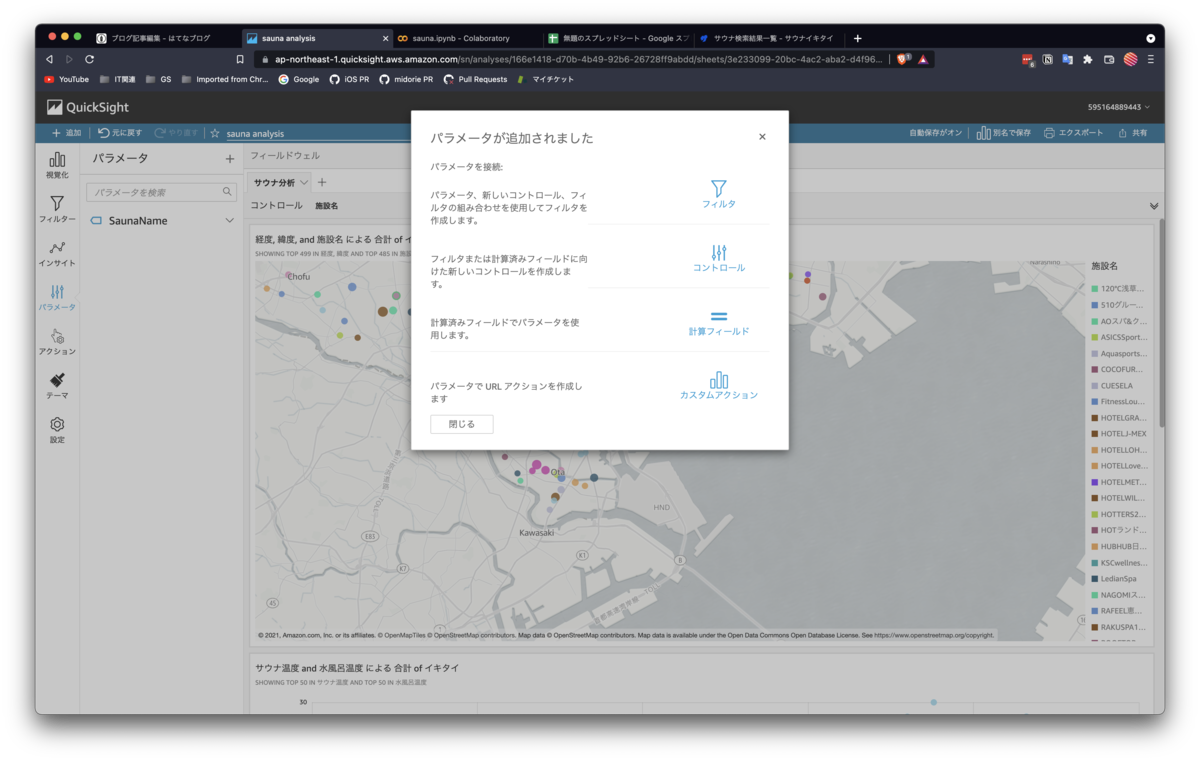Open the Imported from Chrome bookmarks folder

point(225,79)
